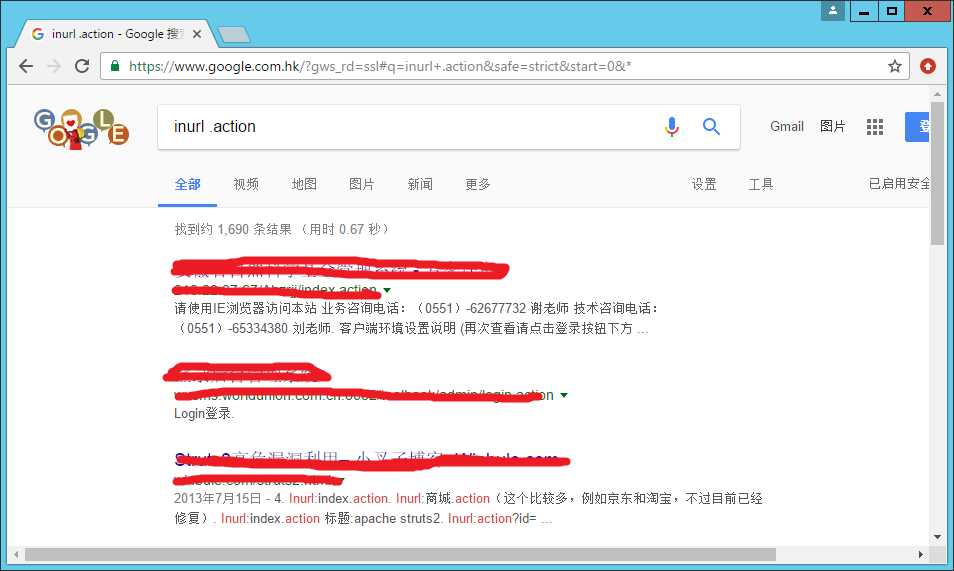Expand dropdown arrow beside login.action URL
The width and height of the screenshot is (954, 571).
pos(564,396)
